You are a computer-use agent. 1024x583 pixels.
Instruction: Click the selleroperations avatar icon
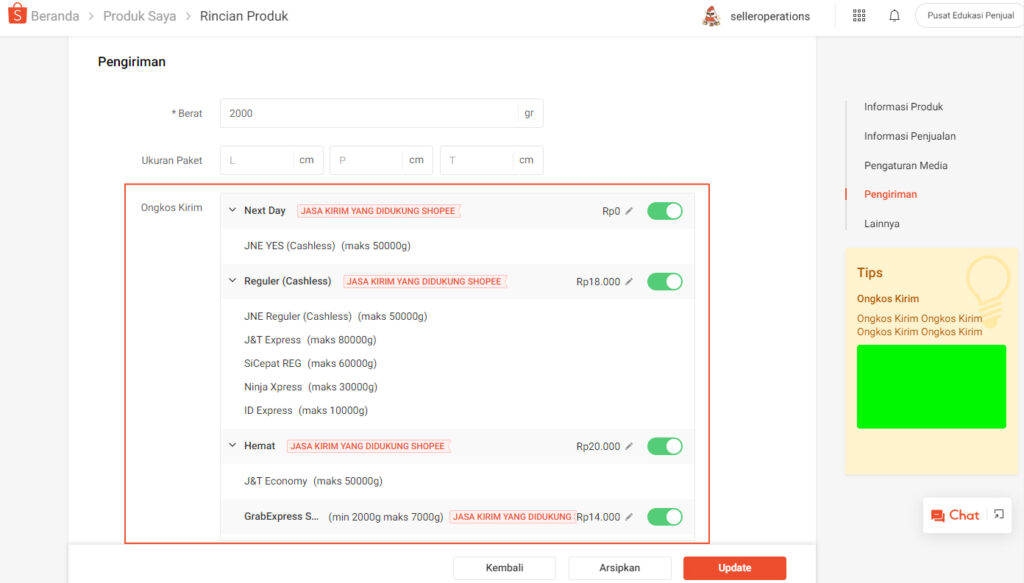[x=711, y=16]
